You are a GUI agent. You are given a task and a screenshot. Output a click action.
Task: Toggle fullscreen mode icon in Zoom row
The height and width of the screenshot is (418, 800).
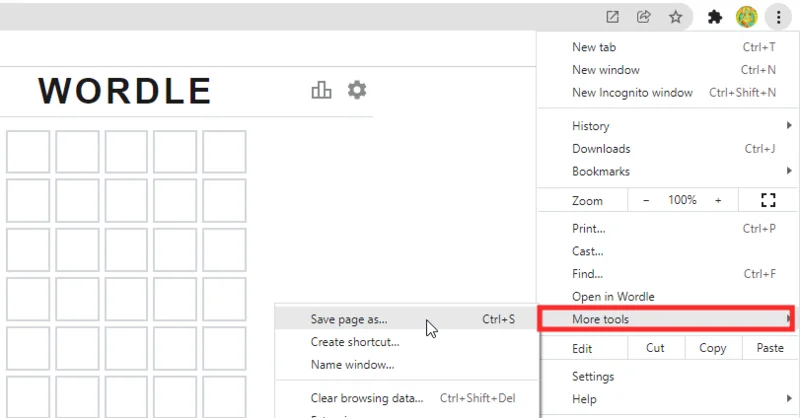point(768,200)
